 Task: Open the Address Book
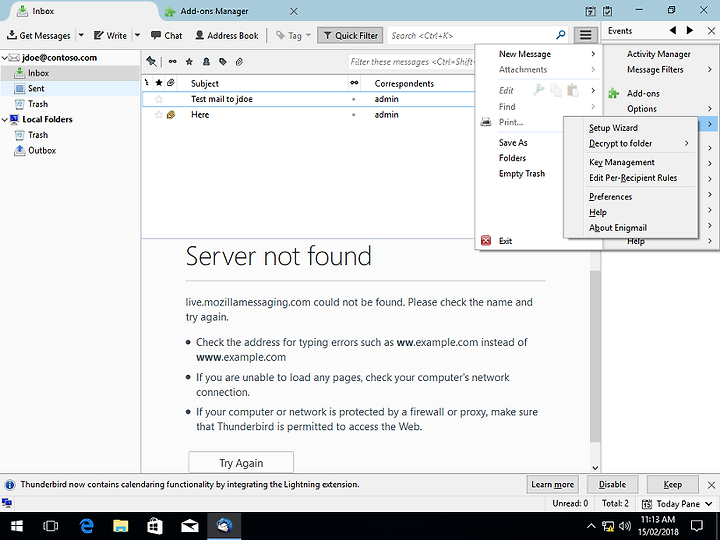click(227, 35)
